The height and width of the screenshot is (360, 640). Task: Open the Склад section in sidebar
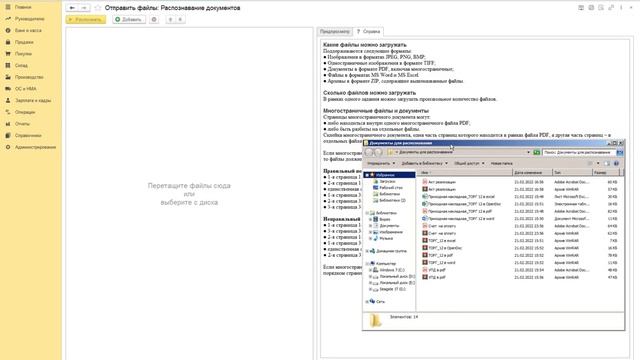tap(21, 65)
